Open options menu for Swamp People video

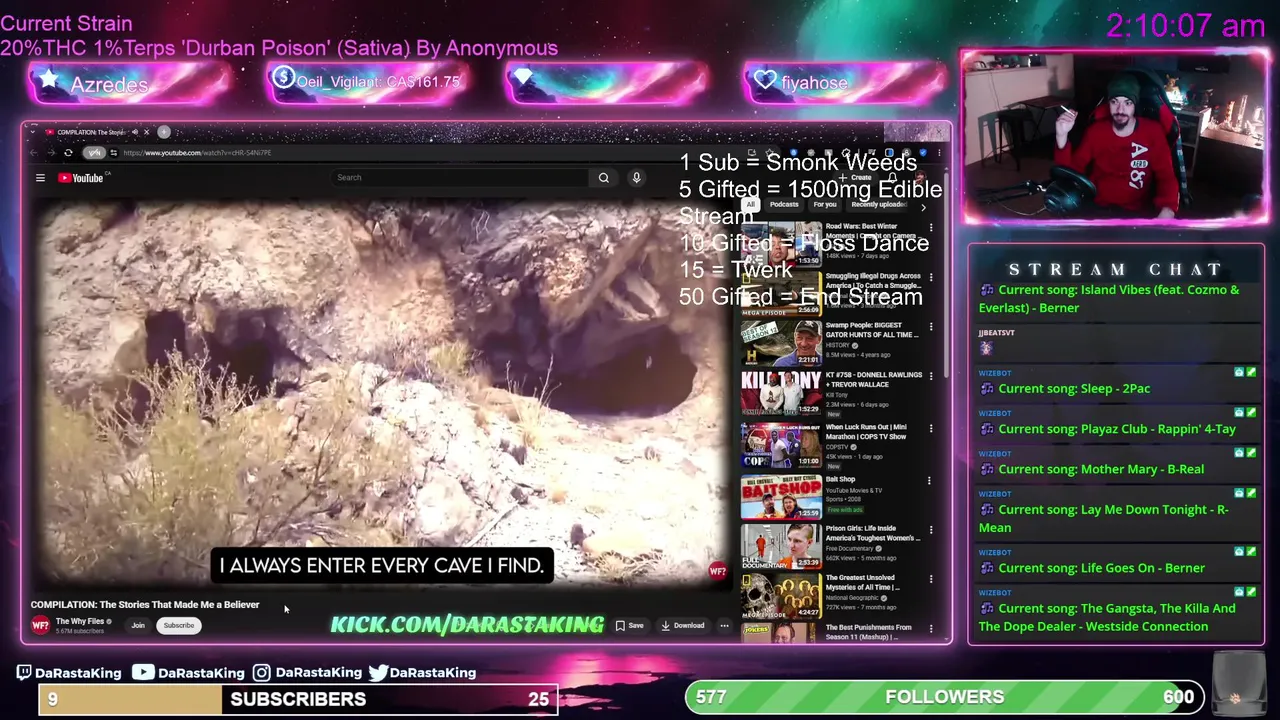[931, 327]
